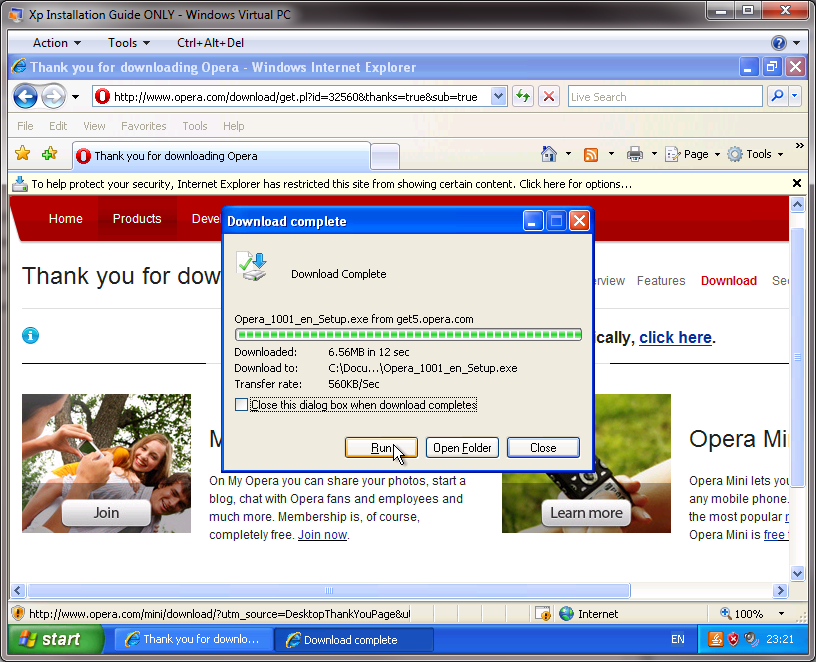Expand the Home button dropdown arrow
816x662 pixels.
point(568,154)
